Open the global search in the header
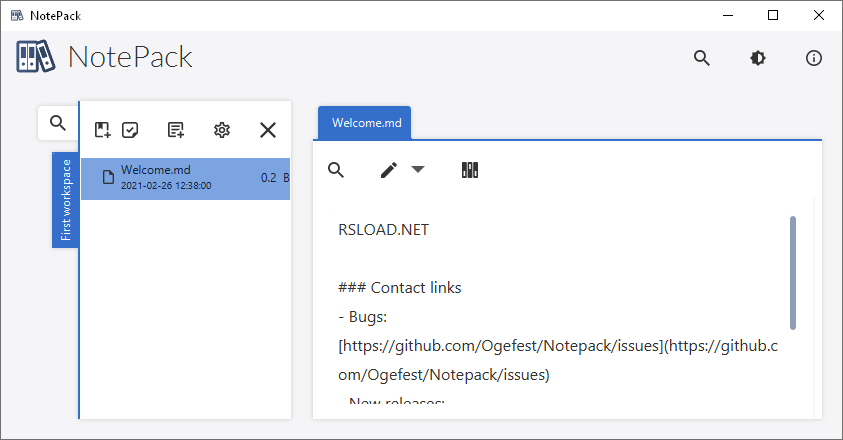This screenshot has height=440, width=843. (702, 58)
